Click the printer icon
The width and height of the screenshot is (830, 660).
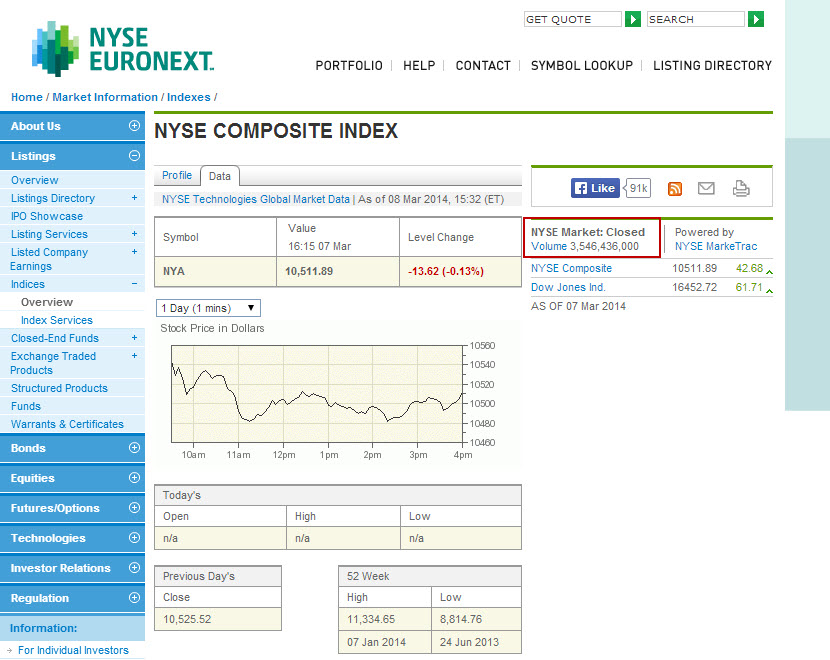click(741, 188)
